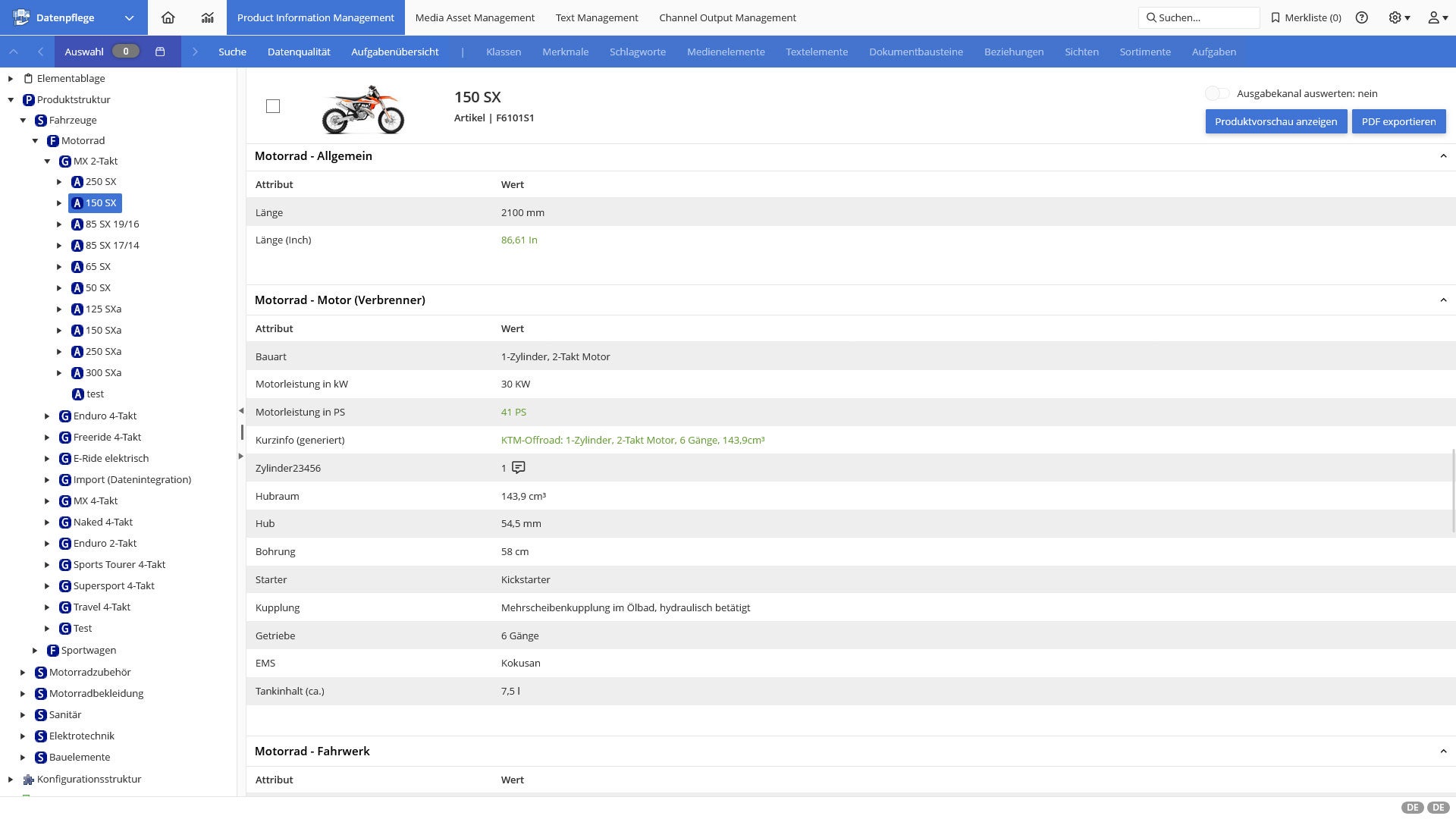
Task: Tick the checkbox beside the 150 SX image
Action: [273, 106]
